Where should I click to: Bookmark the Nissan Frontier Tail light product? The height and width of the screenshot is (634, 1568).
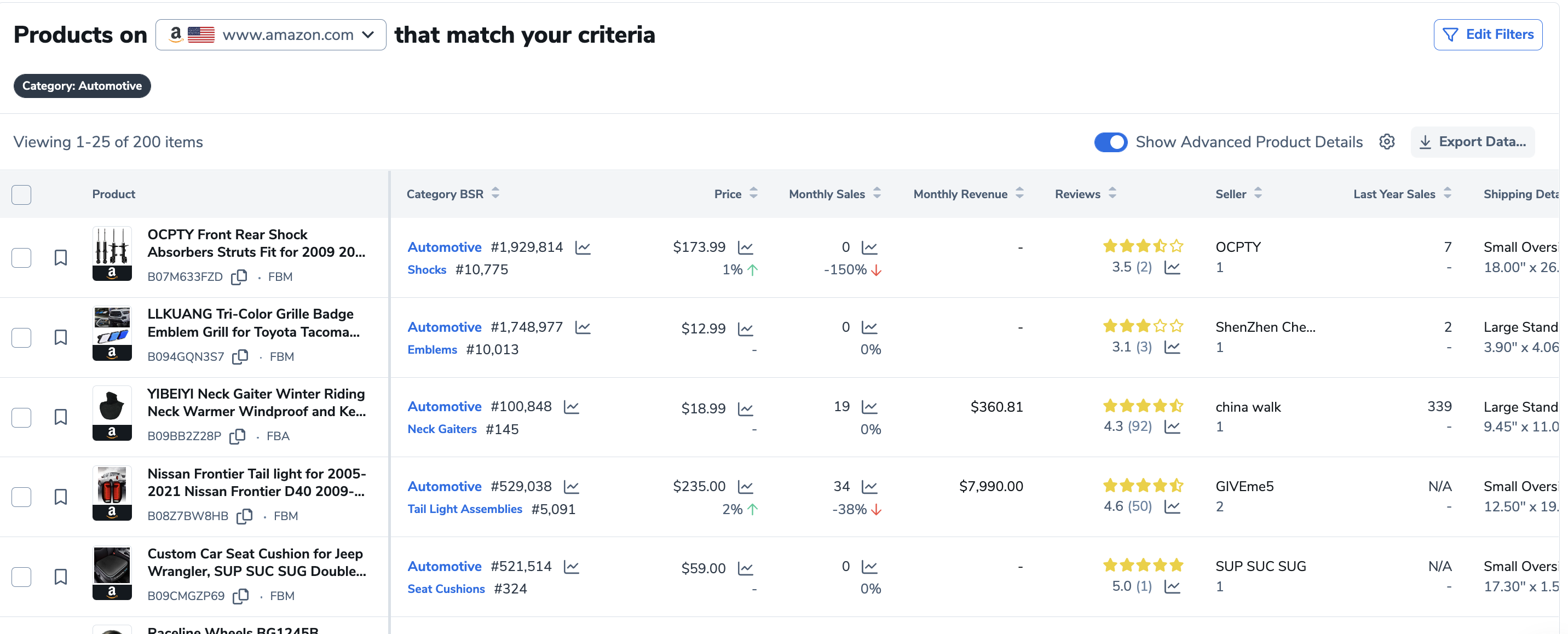click(60, 497)
